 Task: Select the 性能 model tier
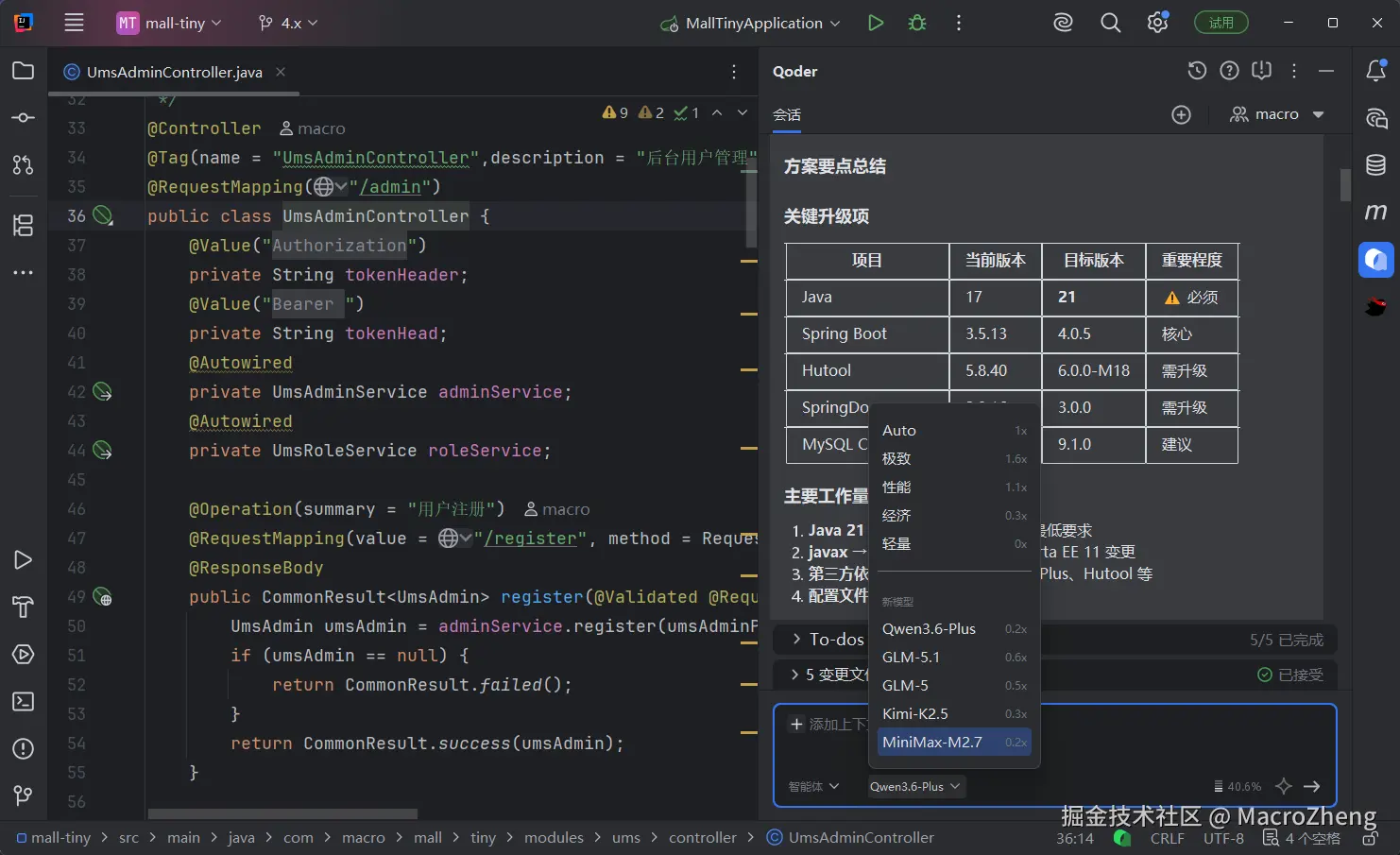click(x=954, y=487)
